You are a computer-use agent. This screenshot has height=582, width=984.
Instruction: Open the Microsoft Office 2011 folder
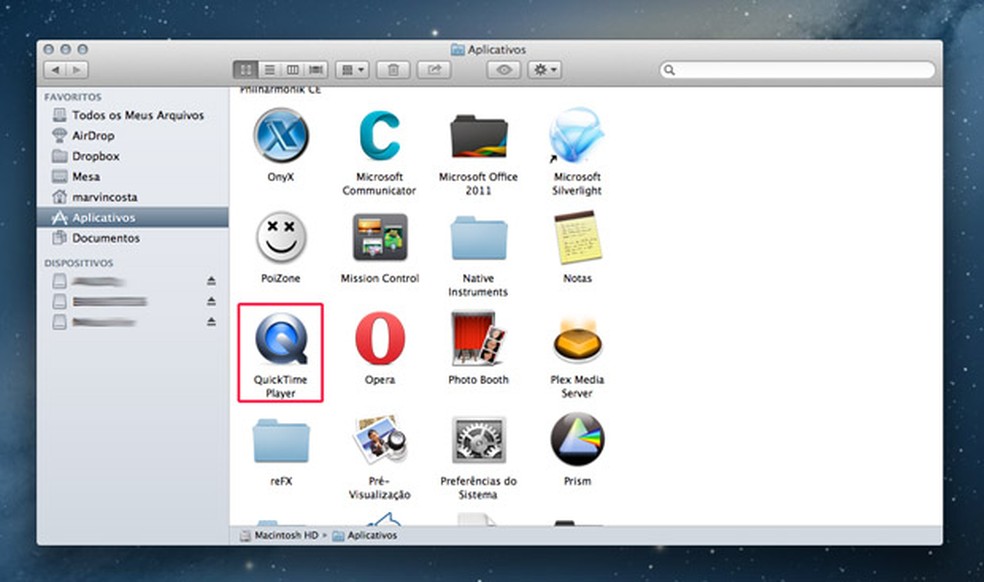pyautogui.click(x=478, y=136)
